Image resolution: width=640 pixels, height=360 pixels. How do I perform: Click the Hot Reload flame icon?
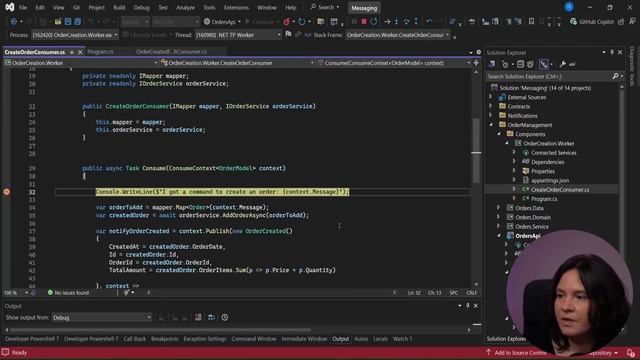coord(287,22)
